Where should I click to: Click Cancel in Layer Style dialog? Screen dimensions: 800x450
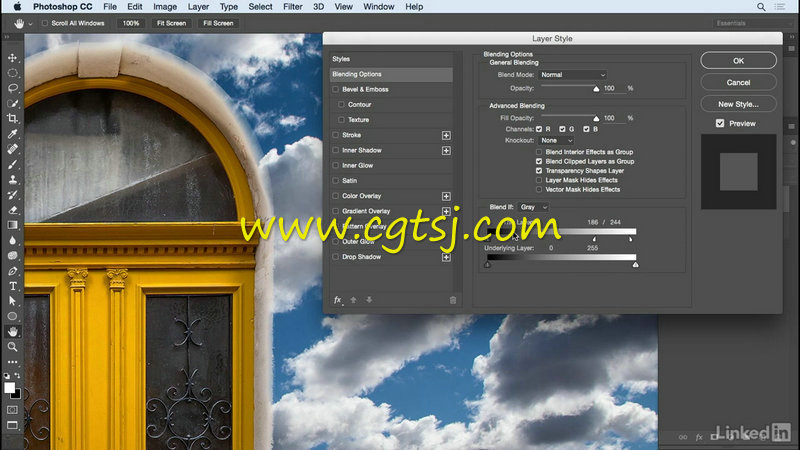click(738, 82)
